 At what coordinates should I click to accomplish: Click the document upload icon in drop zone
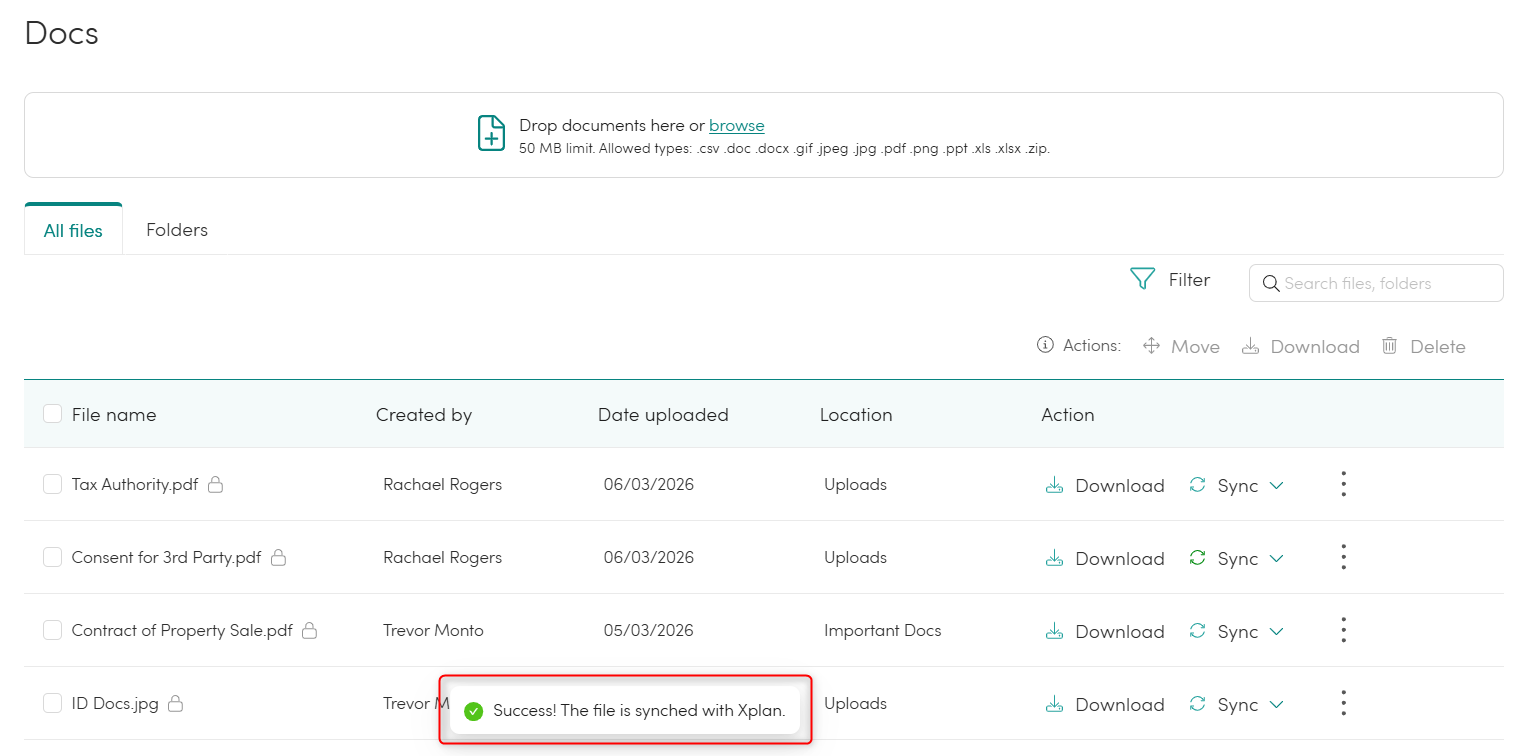click(x=491, y=133)
